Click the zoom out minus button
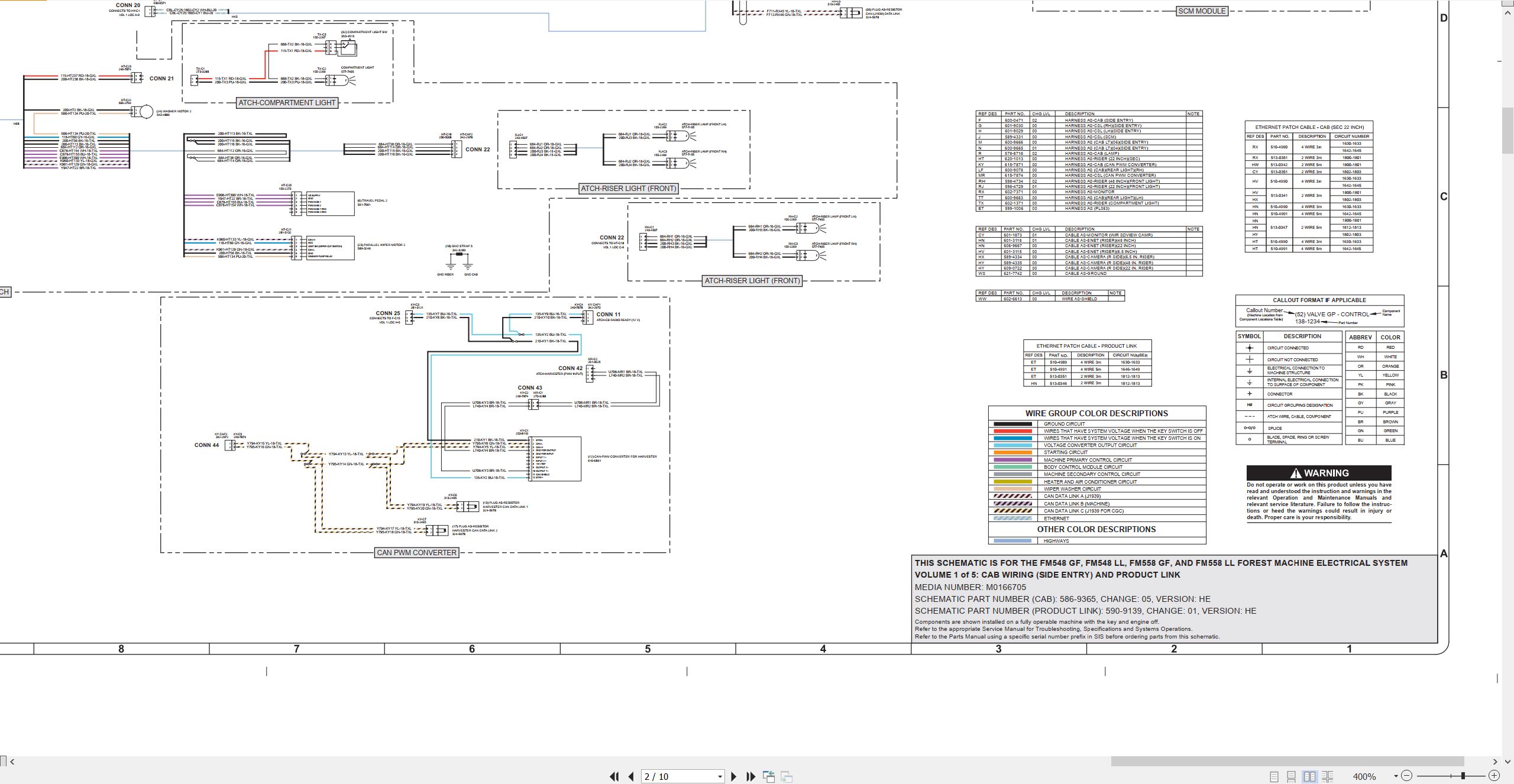Image resolution: width=1514 pixels, height=784 pixels. [x=1407, y=776]
